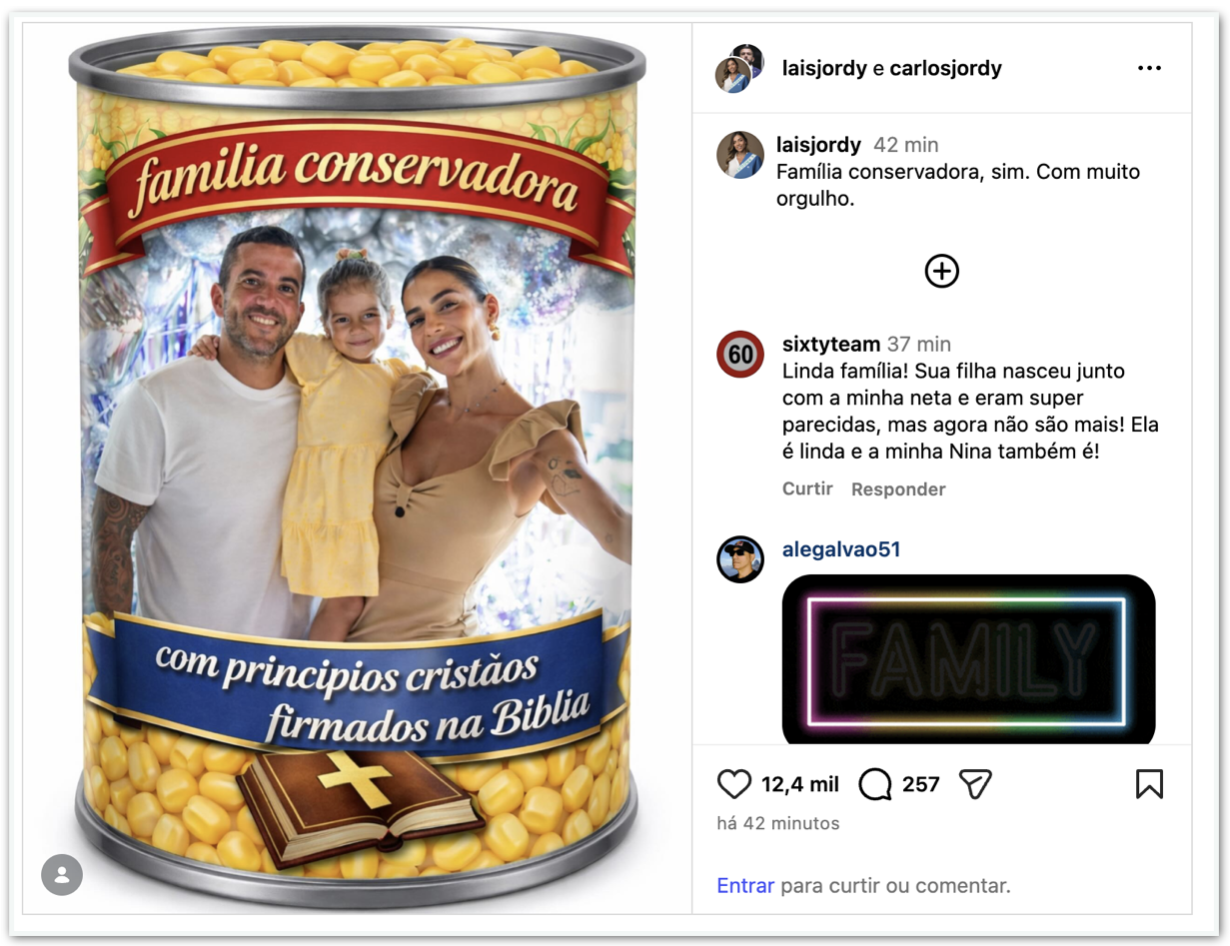
Task: Visit carlosjordy profile from the header
Action: pyautogui.click(x=946, y=68)
